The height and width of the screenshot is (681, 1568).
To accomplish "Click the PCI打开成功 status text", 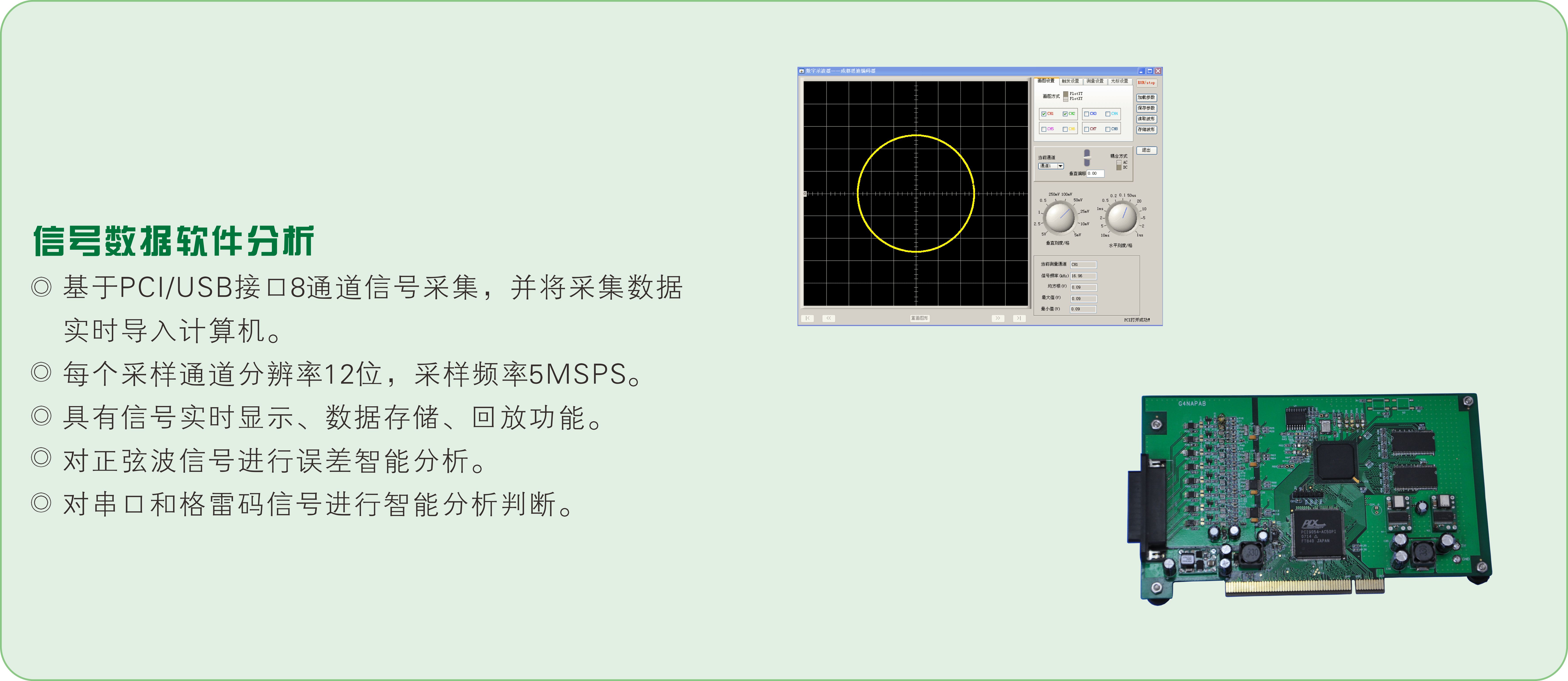I will tap(1137, 320).
